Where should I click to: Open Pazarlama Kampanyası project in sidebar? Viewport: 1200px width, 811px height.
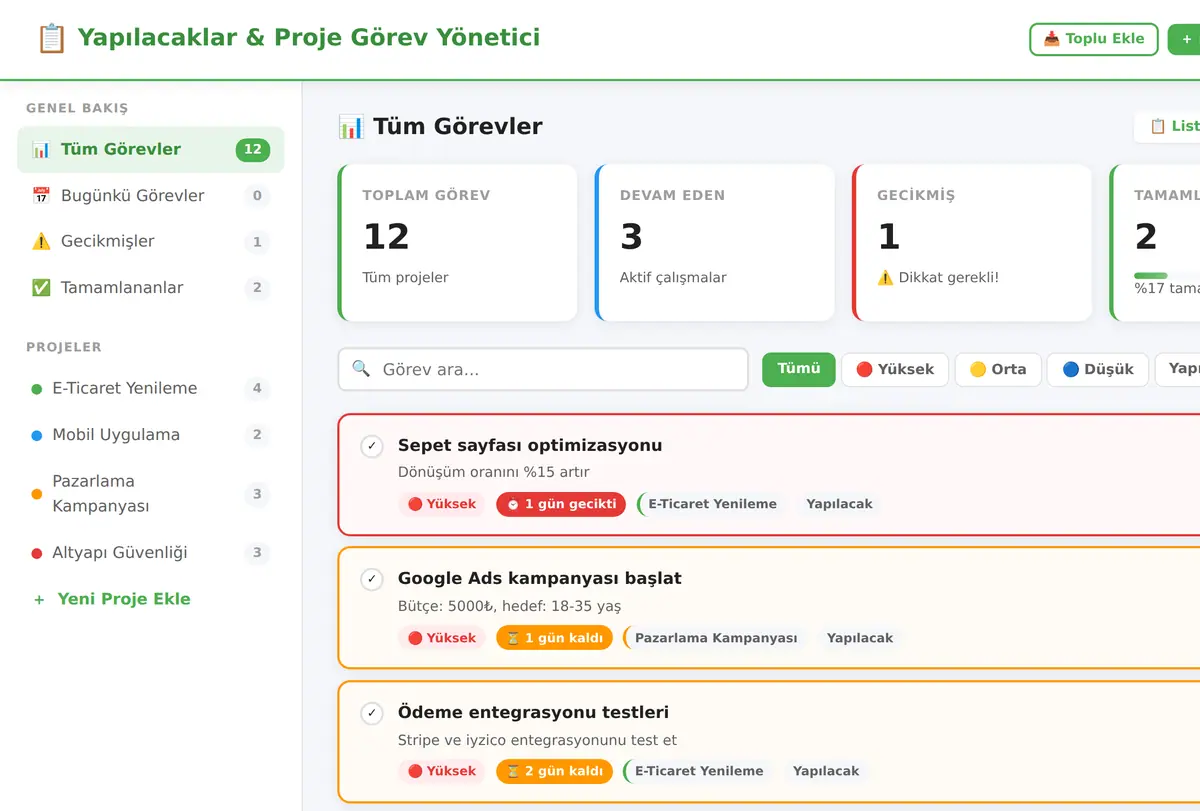[x=151, y=494]
